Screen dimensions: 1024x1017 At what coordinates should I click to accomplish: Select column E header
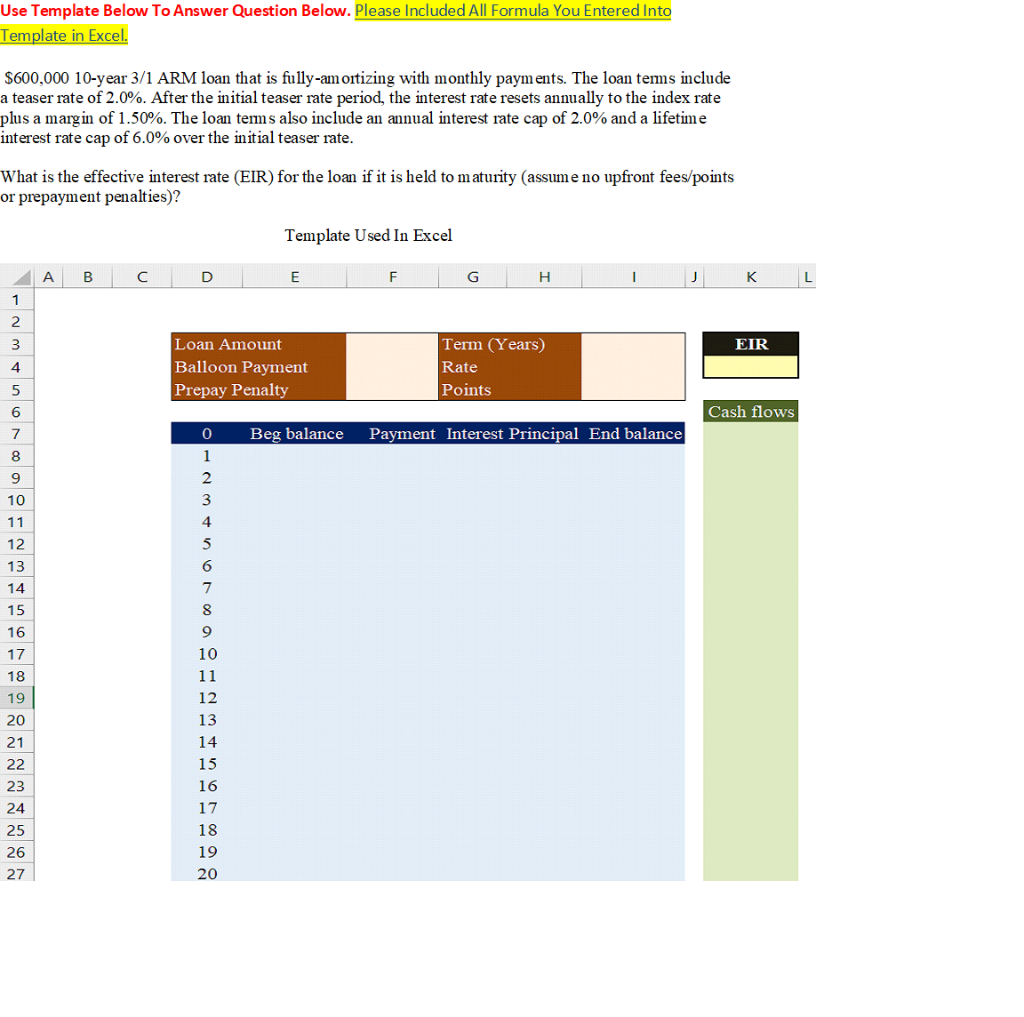(x=295, y=277)
